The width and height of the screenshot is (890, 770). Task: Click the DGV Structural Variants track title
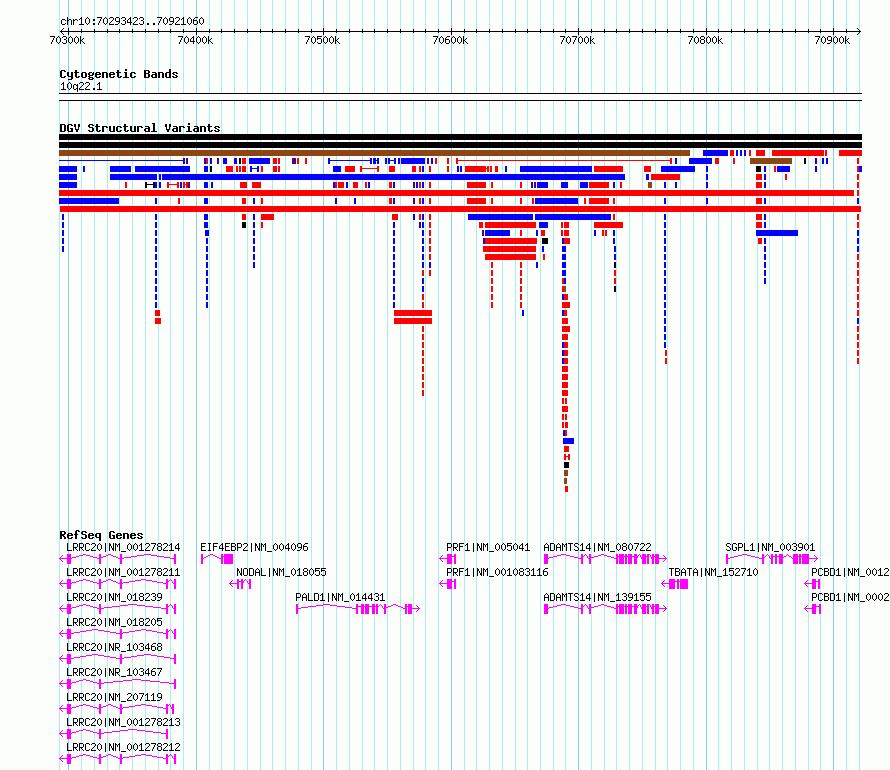click(140, 128)
